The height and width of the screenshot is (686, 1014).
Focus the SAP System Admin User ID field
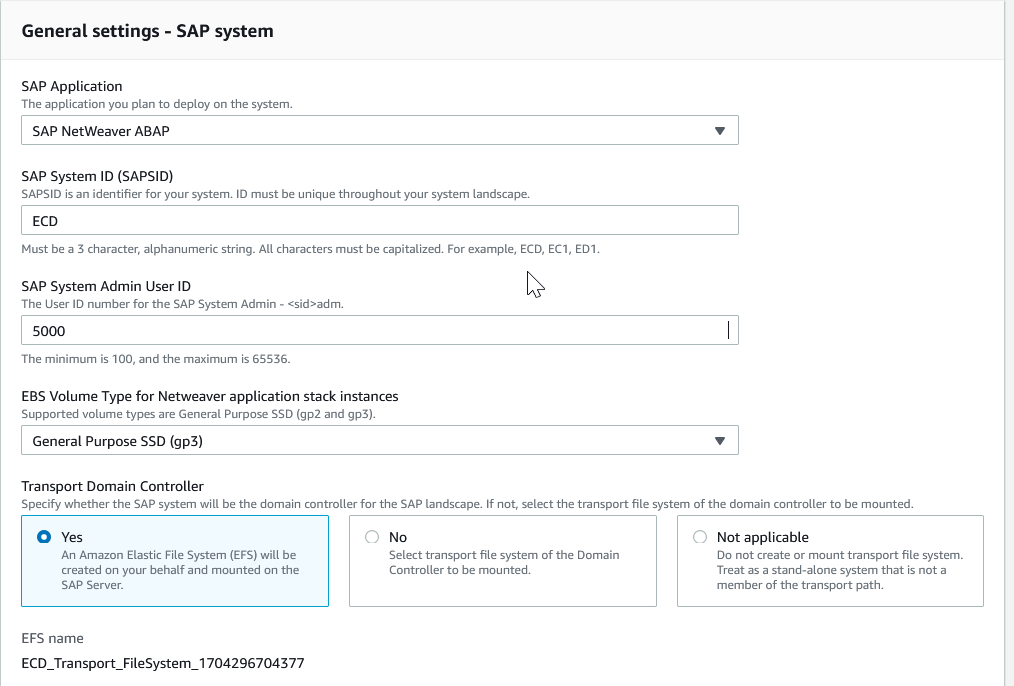(380, 330)
